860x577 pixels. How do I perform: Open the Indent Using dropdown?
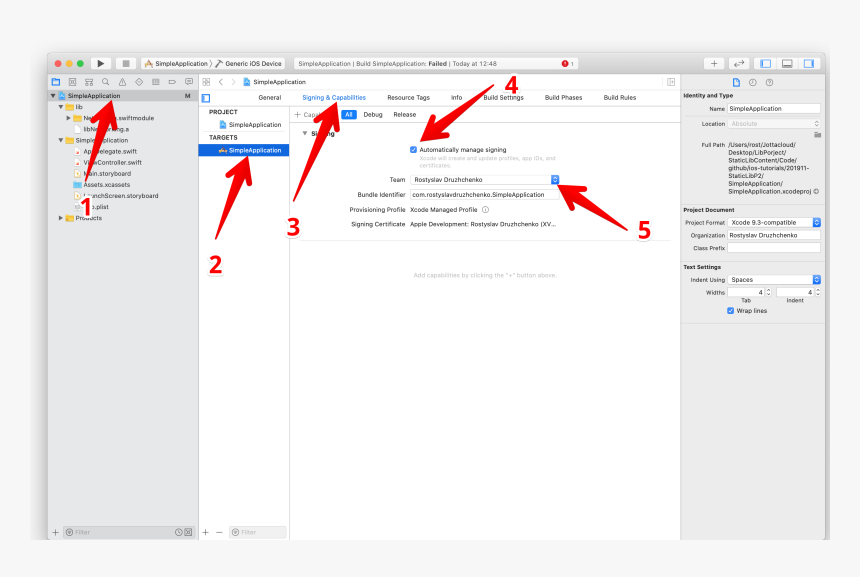[x=774, y=280]
